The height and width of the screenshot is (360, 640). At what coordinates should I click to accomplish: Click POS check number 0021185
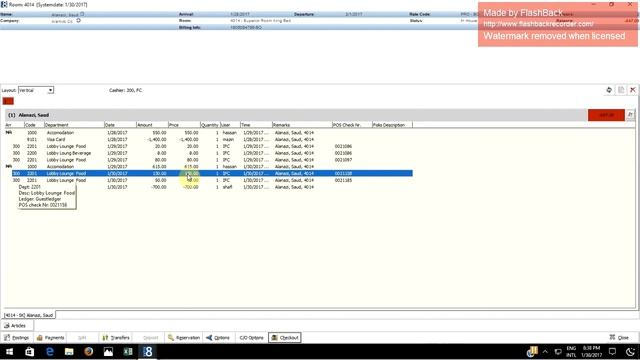point(343,180)
